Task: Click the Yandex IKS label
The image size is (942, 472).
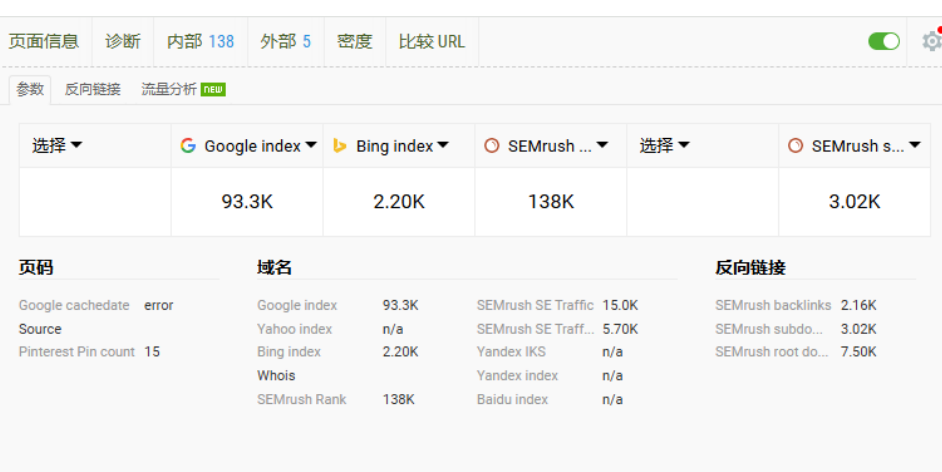Action: 511,352
